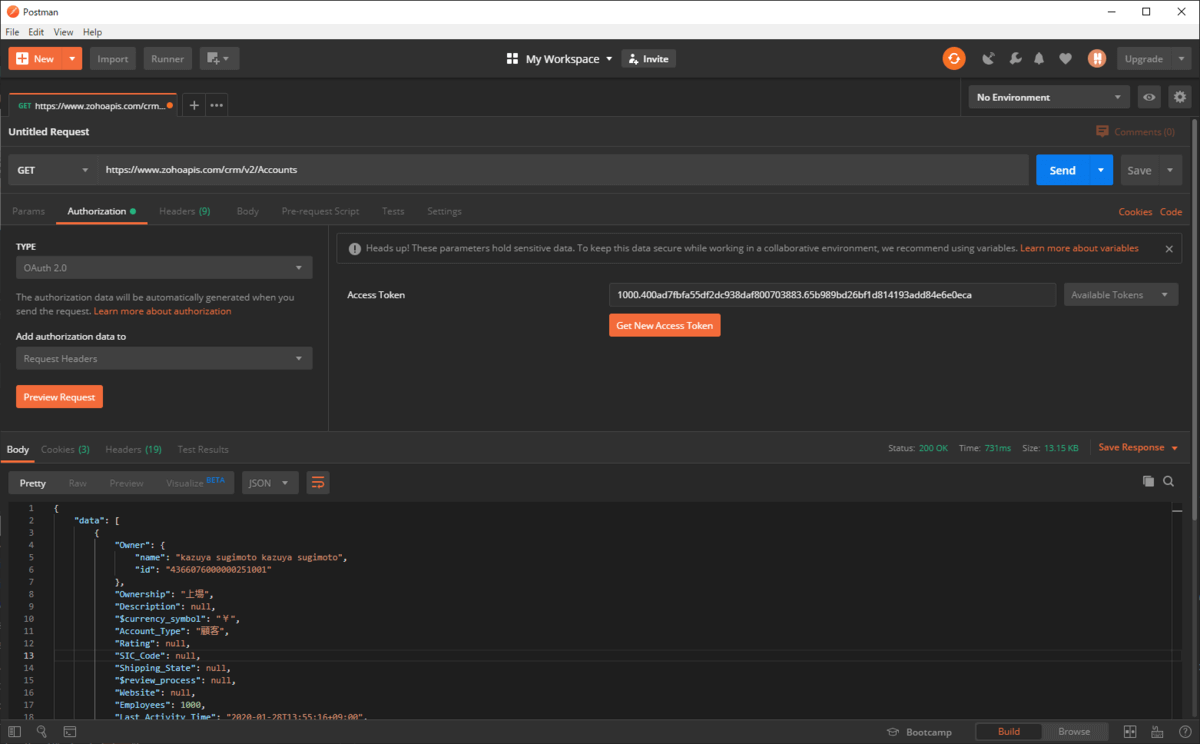
Task: Click the Access Token input field
Action: (x=832, y=295)
